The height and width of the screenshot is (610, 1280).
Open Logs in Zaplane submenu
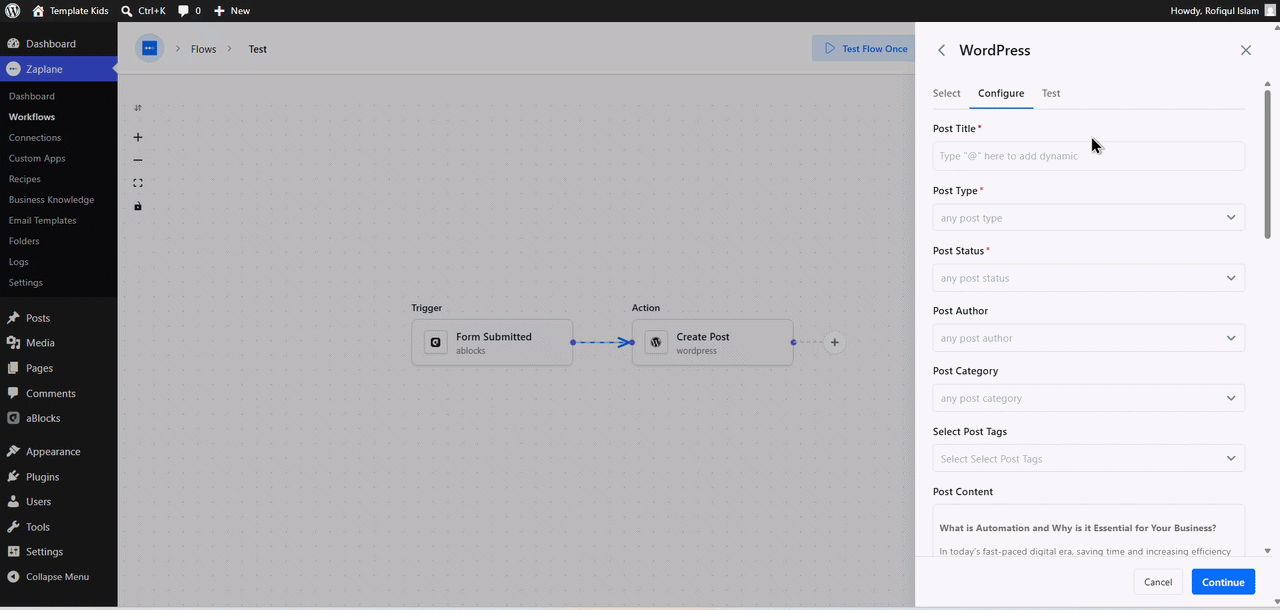click(18, 262)
